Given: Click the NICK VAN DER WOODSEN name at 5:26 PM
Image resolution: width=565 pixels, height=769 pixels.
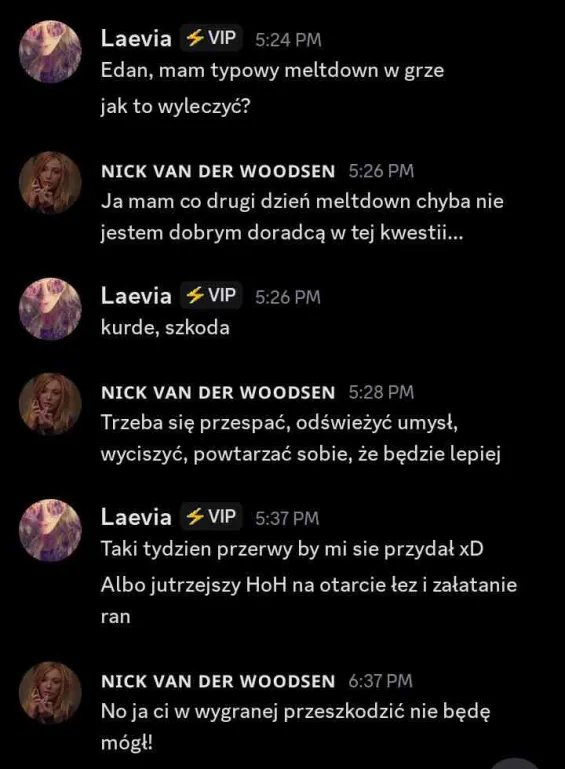Looking at the screenshot, I should tap(218, 171).
